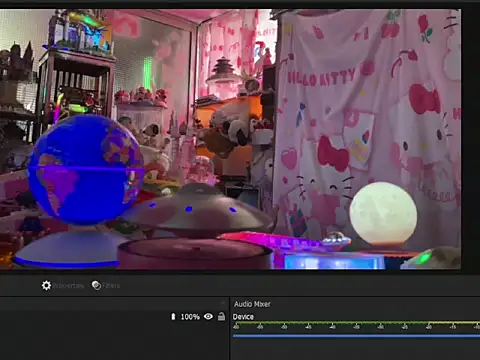Click the Properties gear icon
Viewport: 480px width, 360px height.
pos(46,285)
